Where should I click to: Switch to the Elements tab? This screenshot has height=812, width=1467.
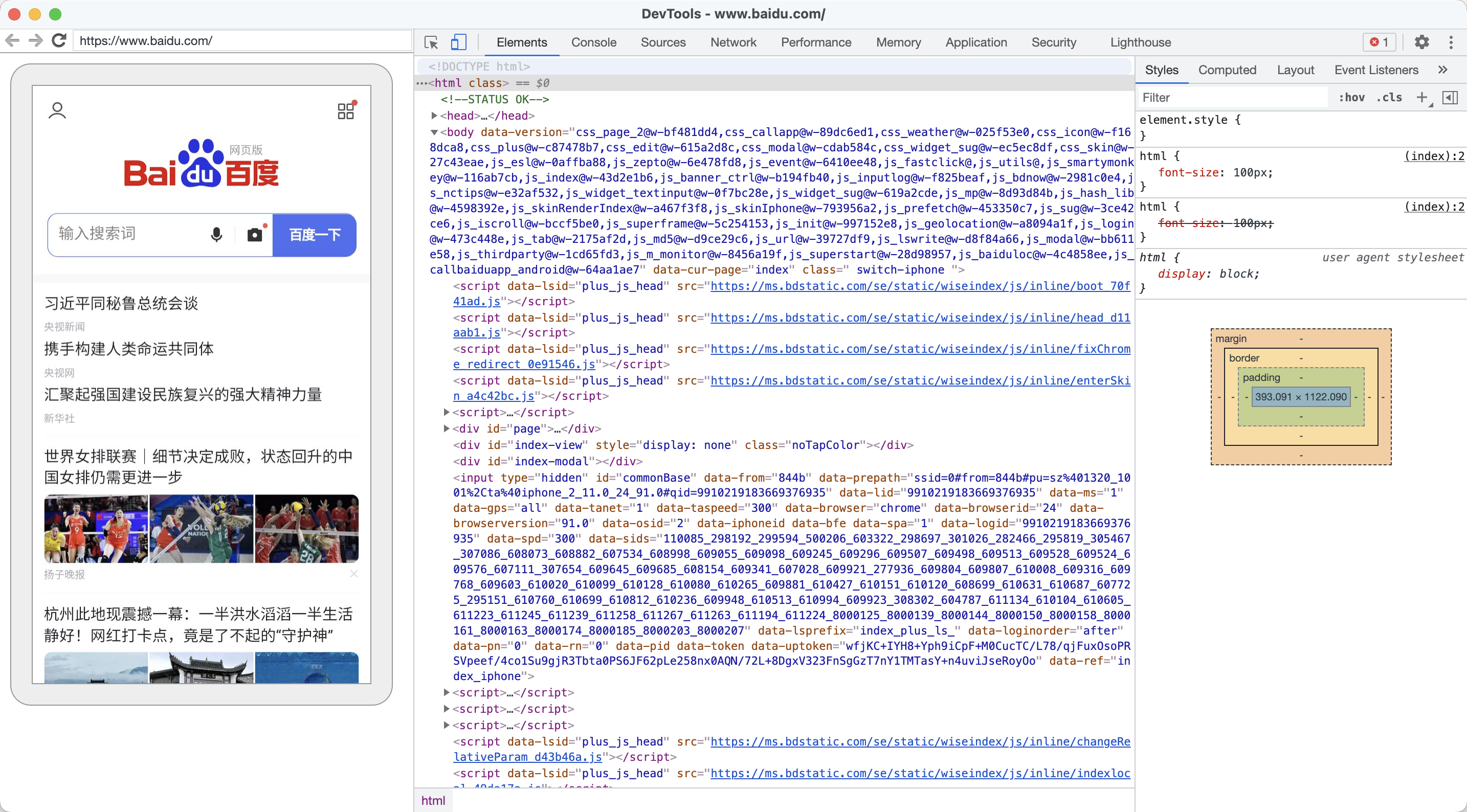point(521,42)
